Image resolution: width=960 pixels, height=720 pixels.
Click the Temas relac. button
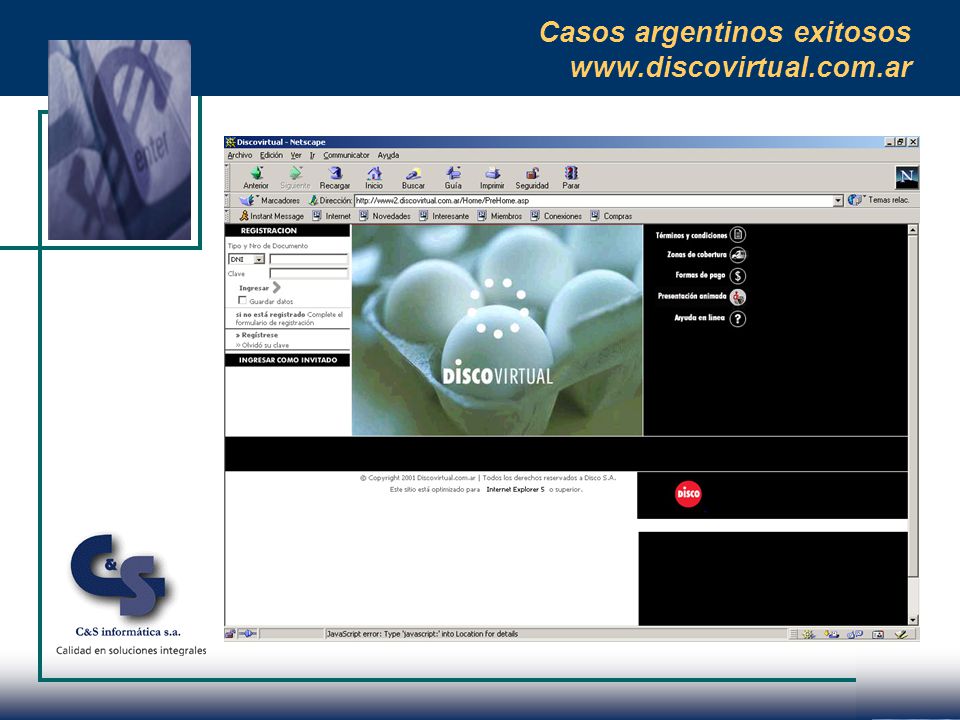[879, 200]
